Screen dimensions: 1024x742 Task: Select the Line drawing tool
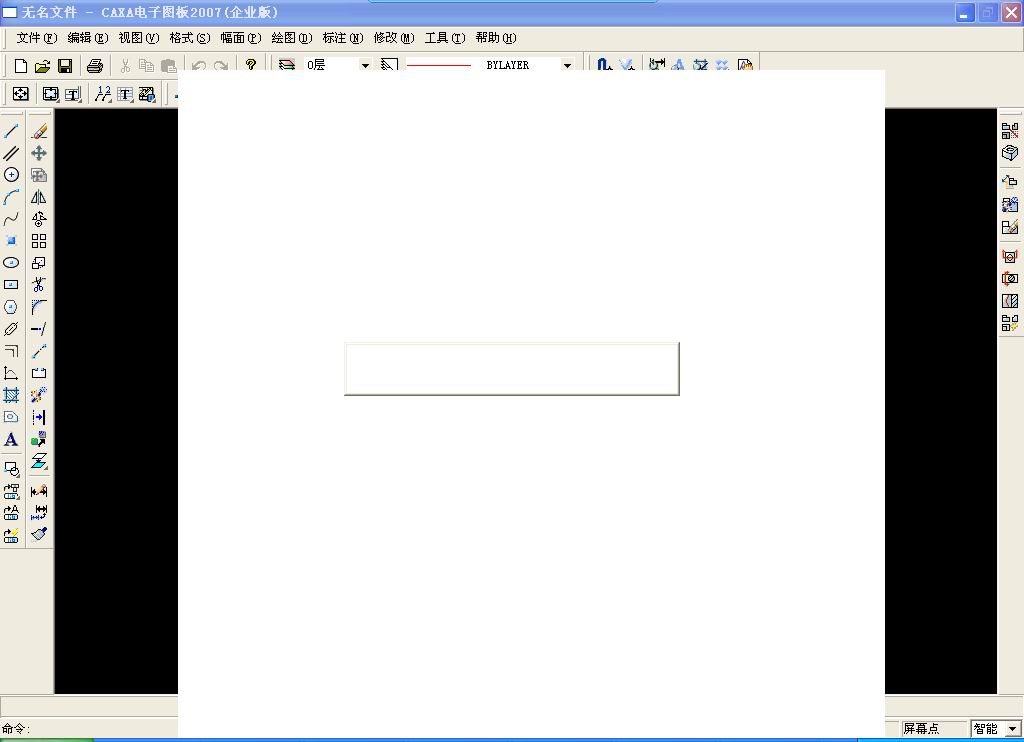(x=12, y=130)
